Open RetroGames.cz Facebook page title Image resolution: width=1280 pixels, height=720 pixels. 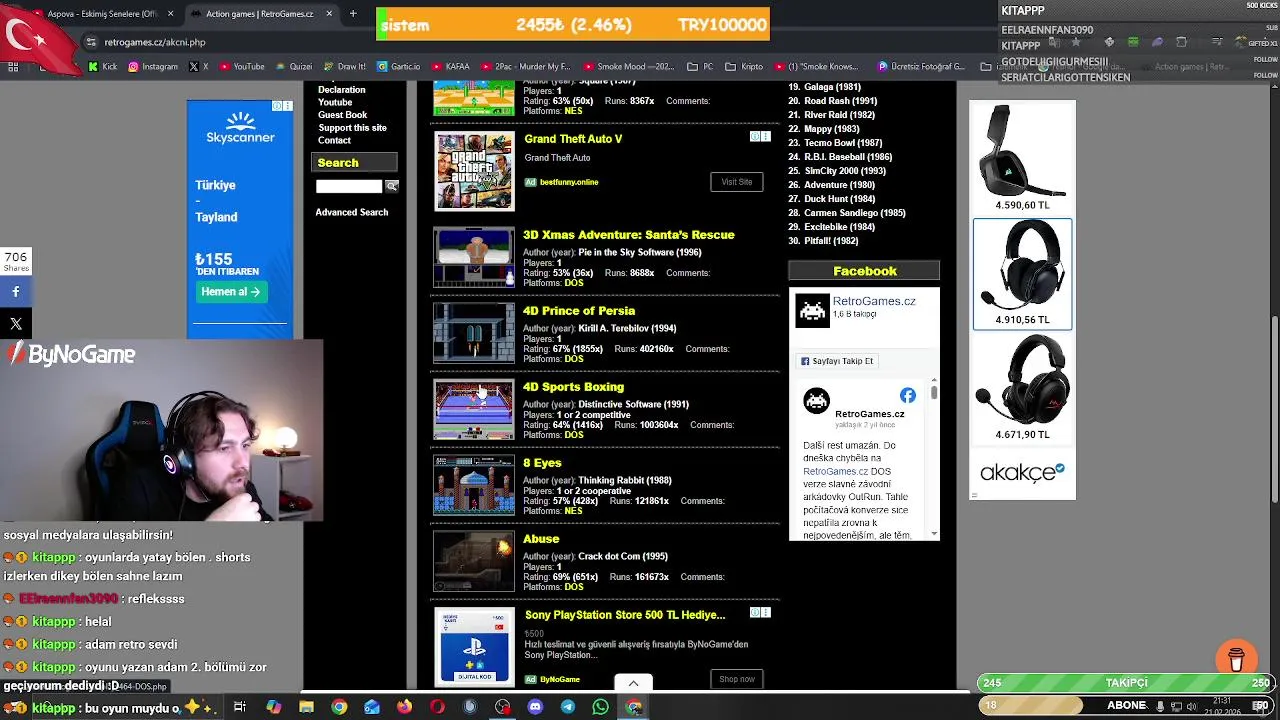(x=874, y=301)
